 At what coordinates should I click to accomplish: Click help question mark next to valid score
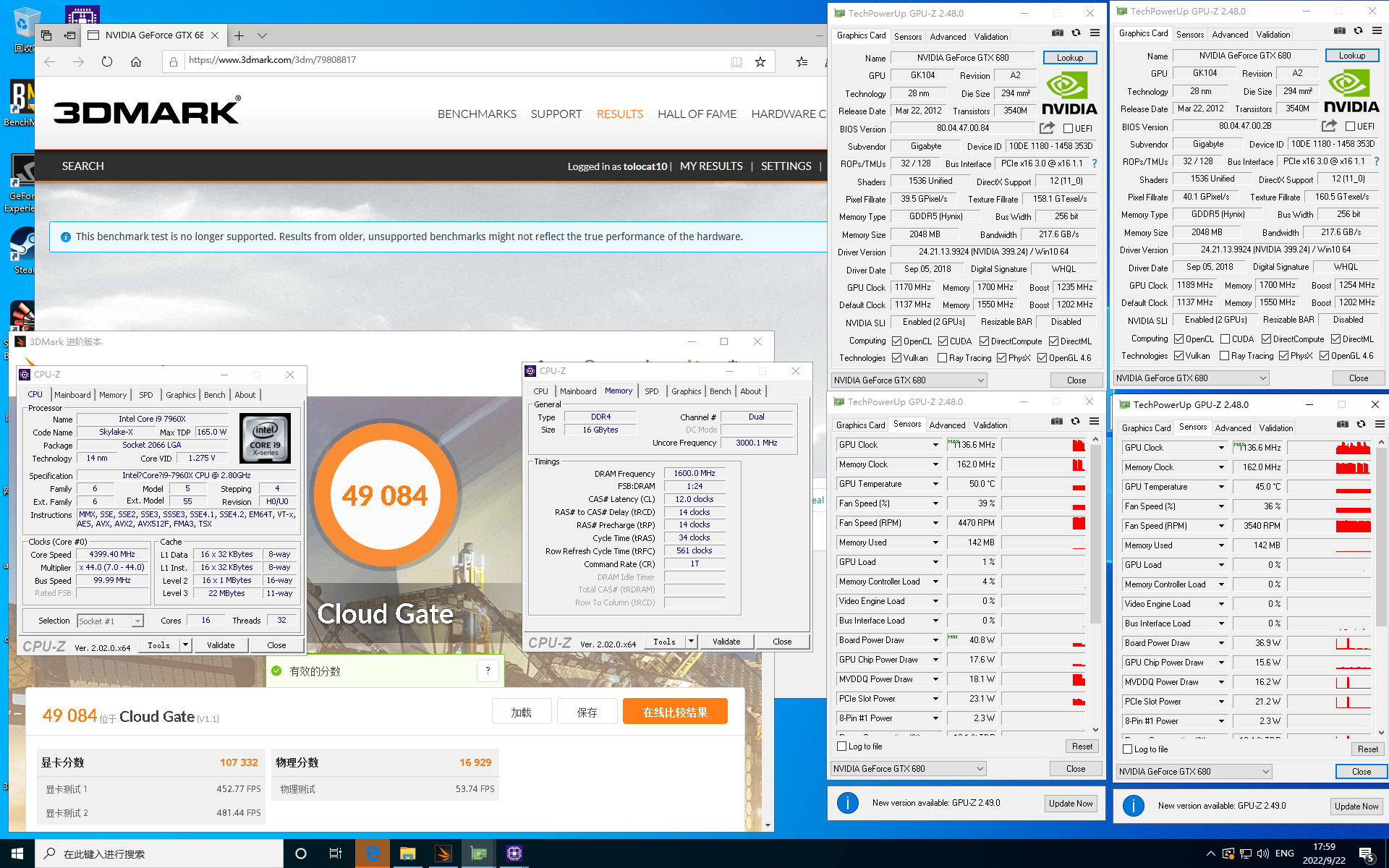click(488, 671)
